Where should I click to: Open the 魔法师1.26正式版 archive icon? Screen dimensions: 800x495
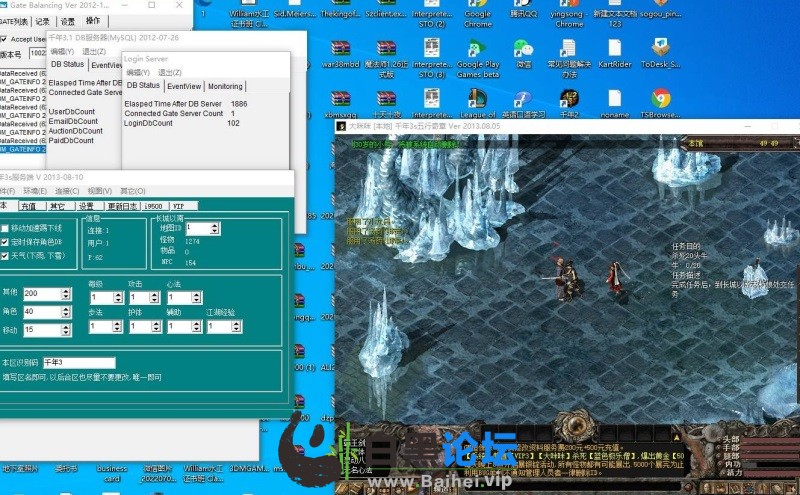pyautogui.click(x=386, y=58)
